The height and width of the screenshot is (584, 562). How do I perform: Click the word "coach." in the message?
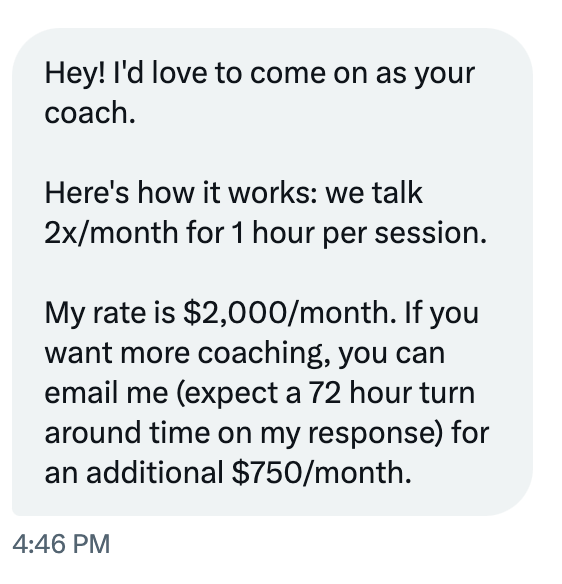90,113
